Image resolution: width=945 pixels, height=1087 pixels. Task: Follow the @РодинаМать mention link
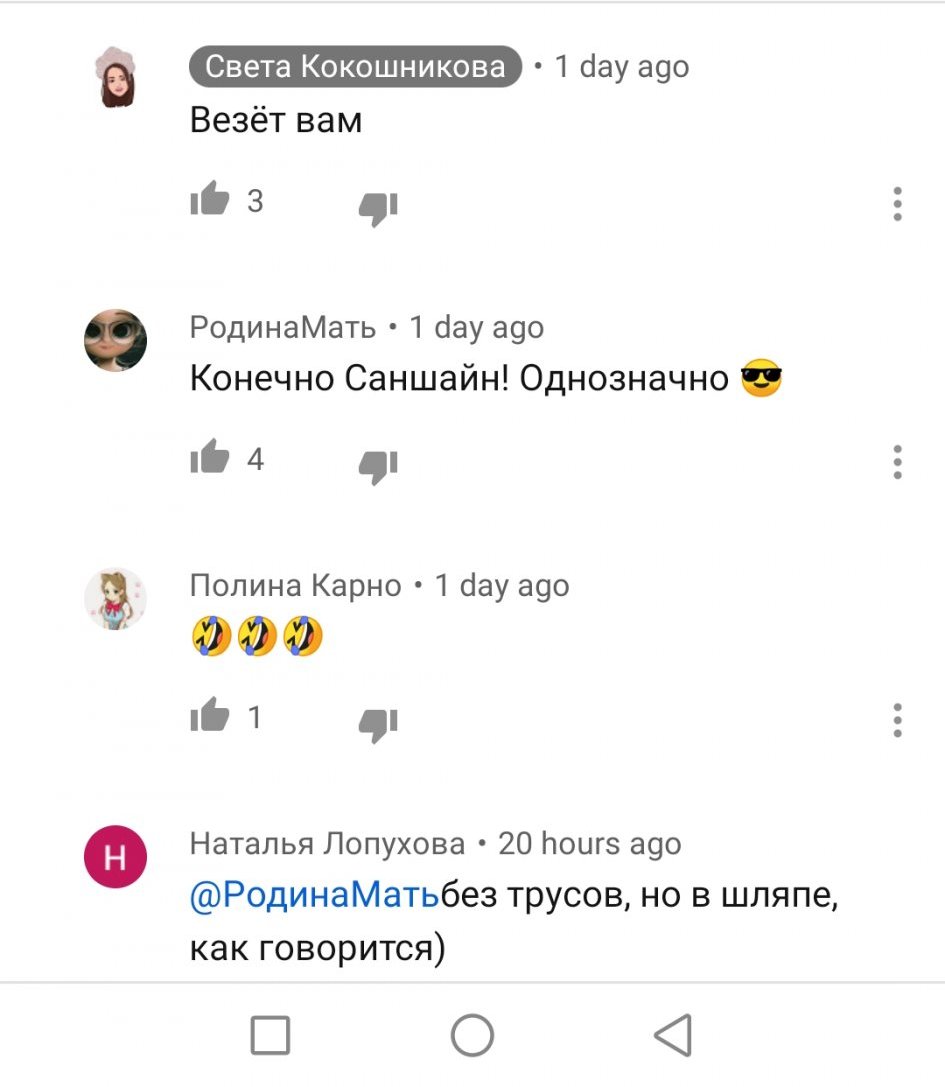pos(315,895)
